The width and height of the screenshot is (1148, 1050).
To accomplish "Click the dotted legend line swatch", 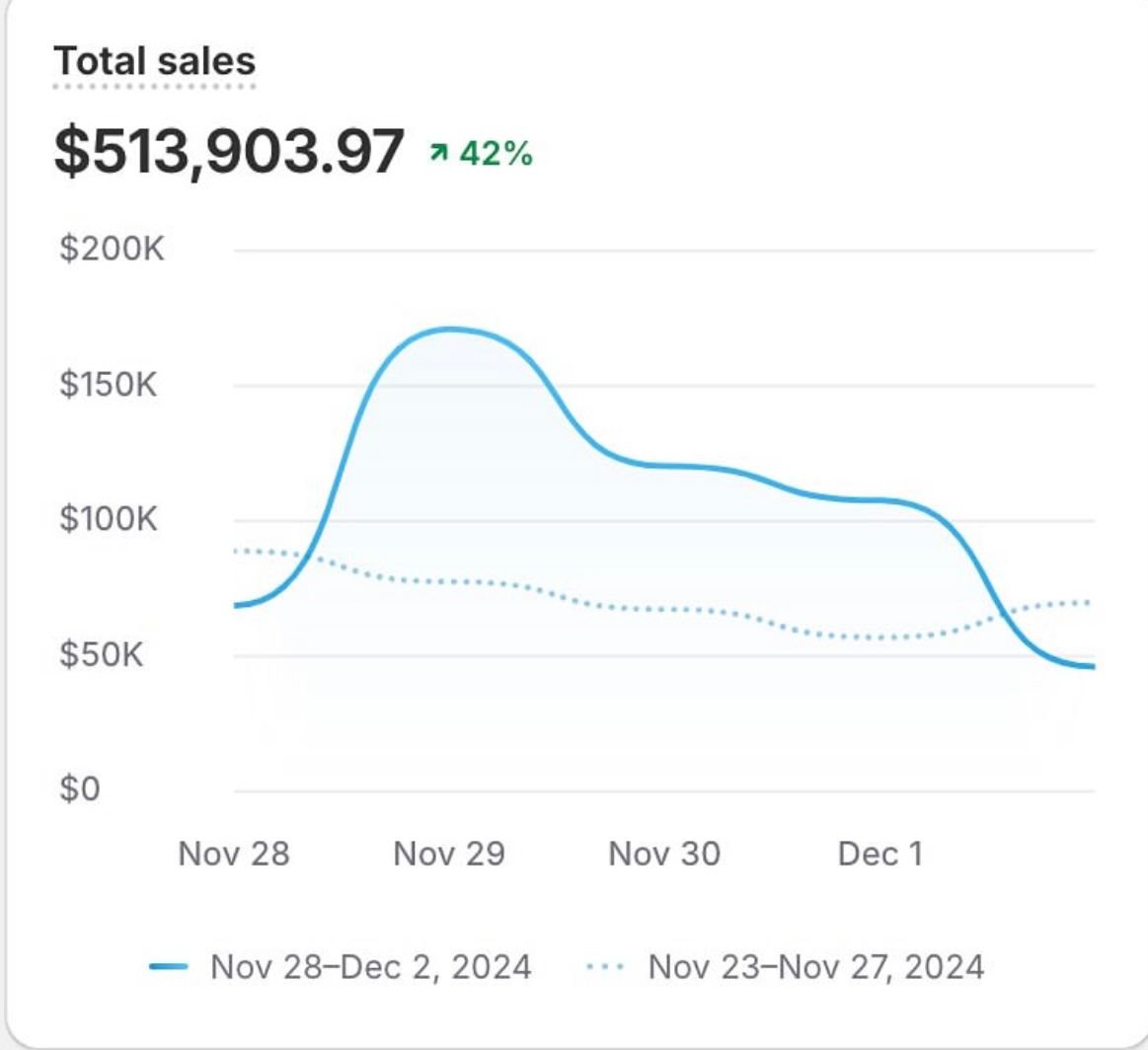I will (x=605, y=967).
